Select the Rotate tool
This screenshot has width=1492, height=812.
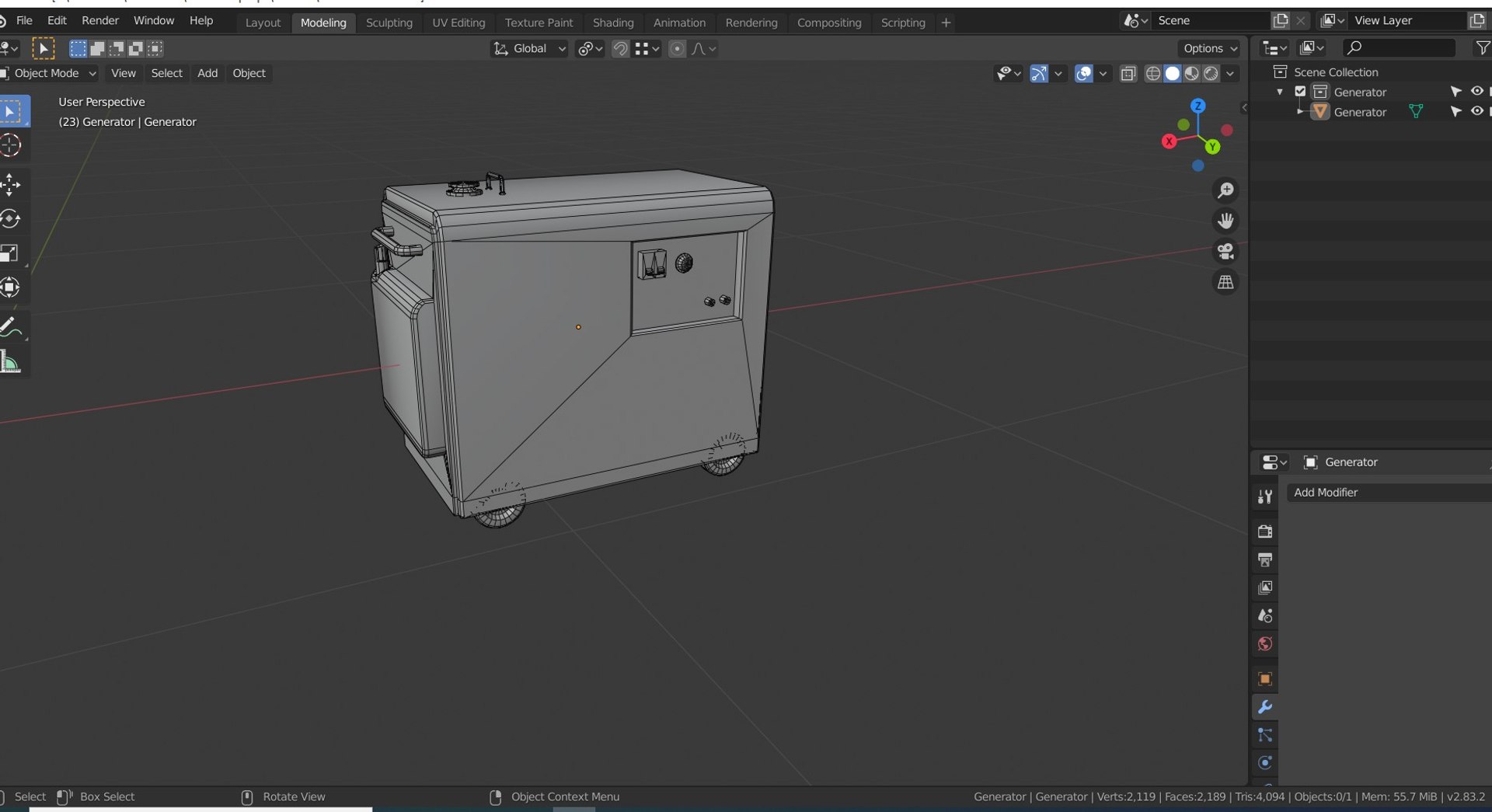pyautogui.click(x=11, y=219)
